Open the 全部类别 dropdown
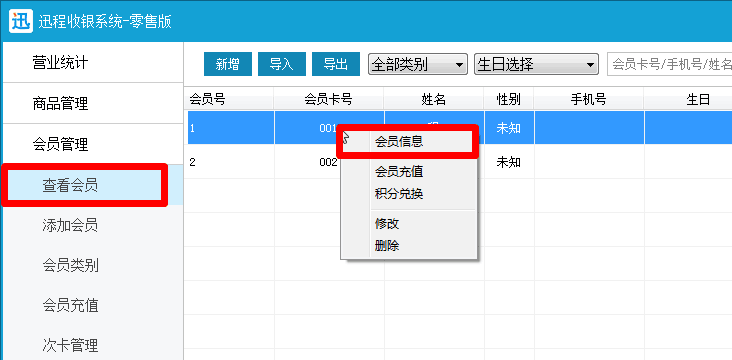732x360 pixels. coord(418,64)
